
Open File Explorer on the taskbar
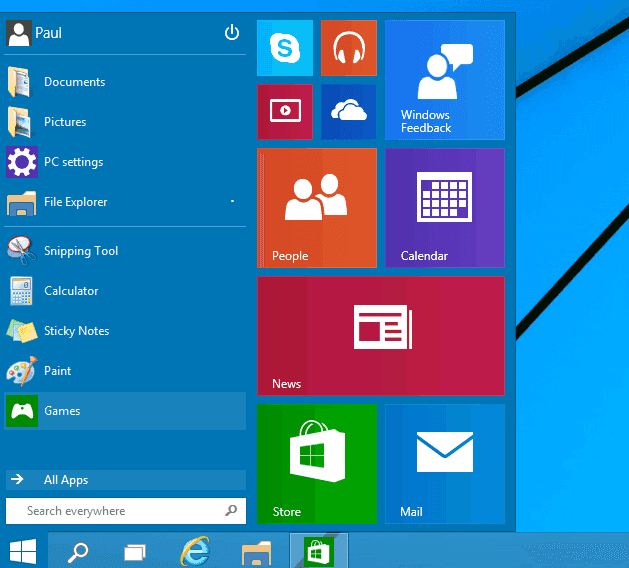point(256,553)
